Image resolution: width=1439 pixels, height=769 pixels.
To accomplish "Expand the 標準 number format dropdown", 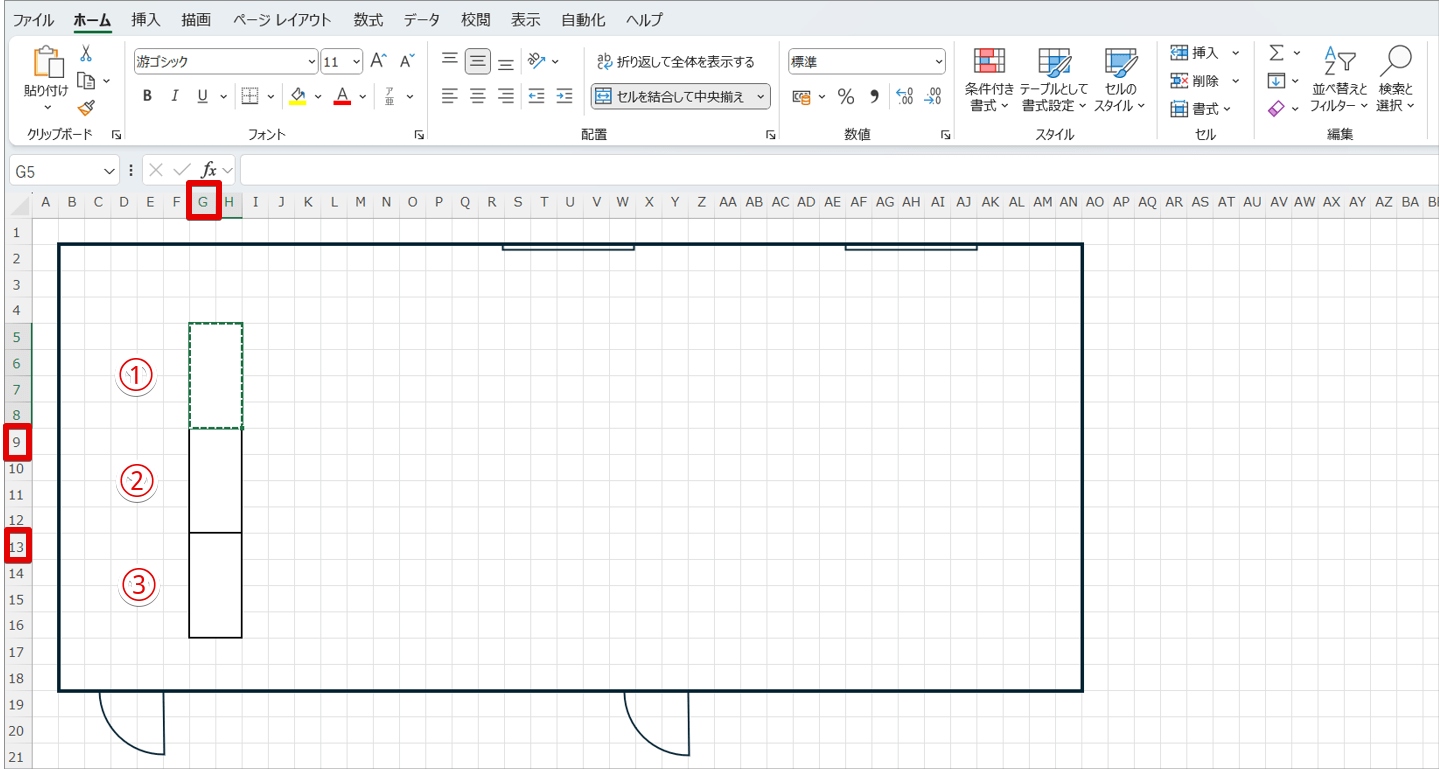I will point(939,62).
